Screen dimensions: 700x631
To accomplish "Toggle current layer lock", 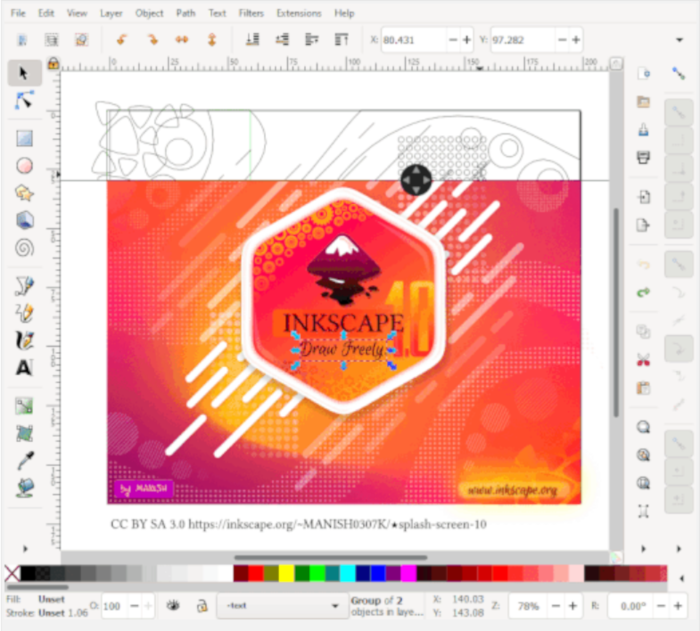I will click(202, 606).
